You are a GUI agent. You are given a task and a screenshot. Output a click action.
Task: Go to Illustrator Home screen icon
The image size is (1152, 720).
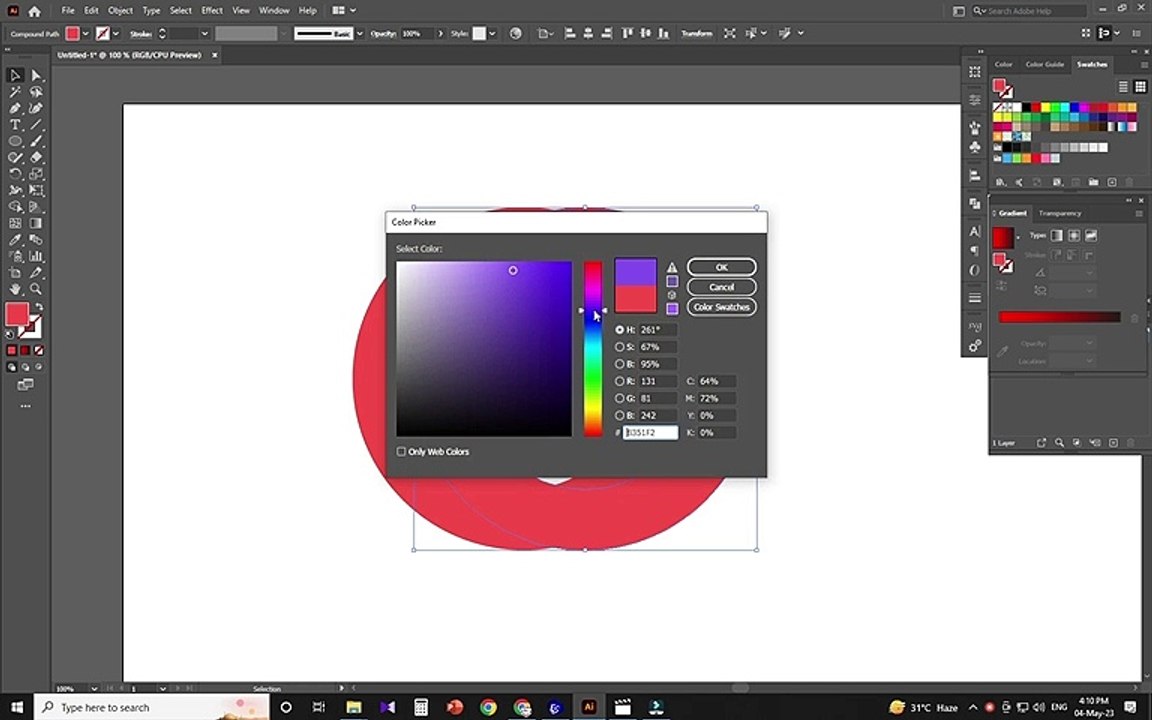(x=34, y=11)
